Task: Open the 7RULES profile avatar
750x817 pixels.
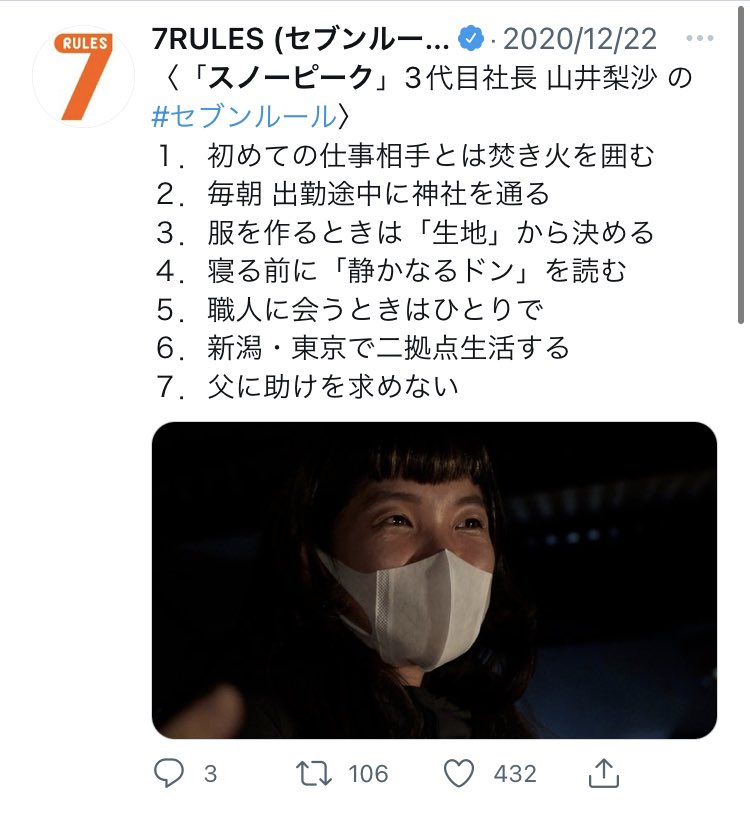Action: [x=83, y=77]
